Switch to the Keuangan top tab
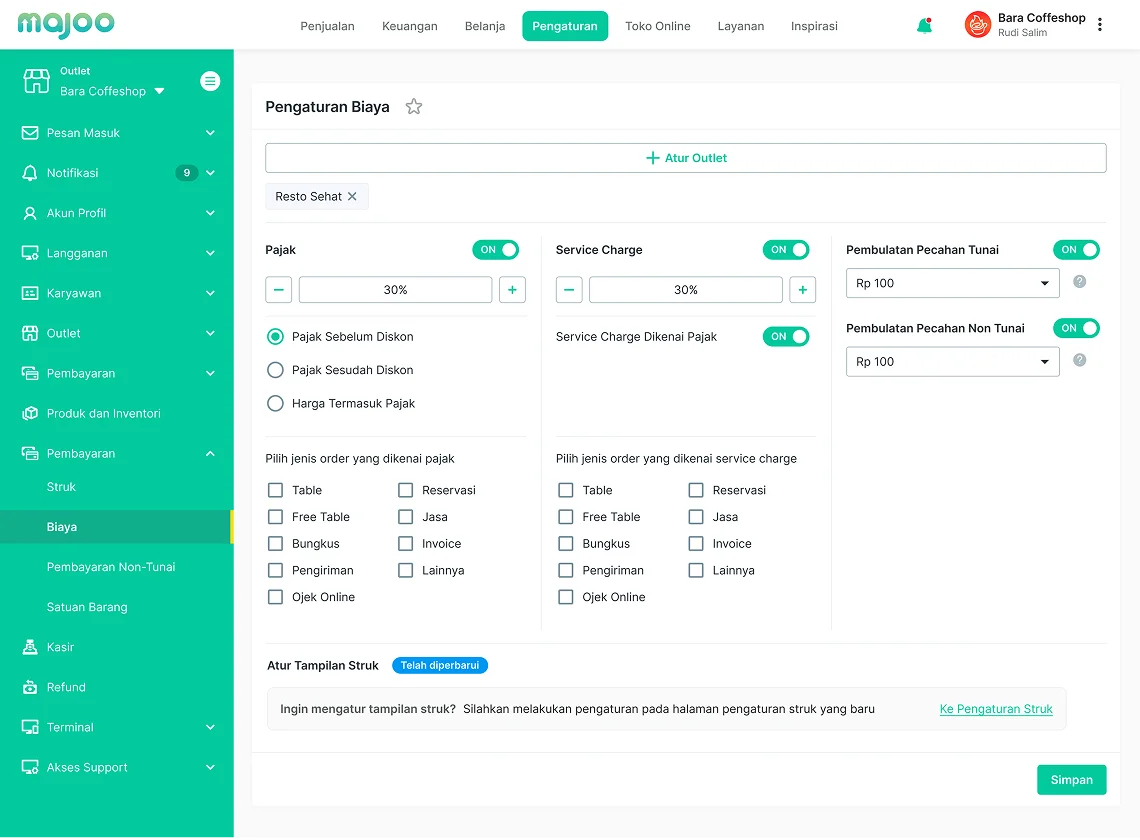1140x840 pixels. click(410, 26)
